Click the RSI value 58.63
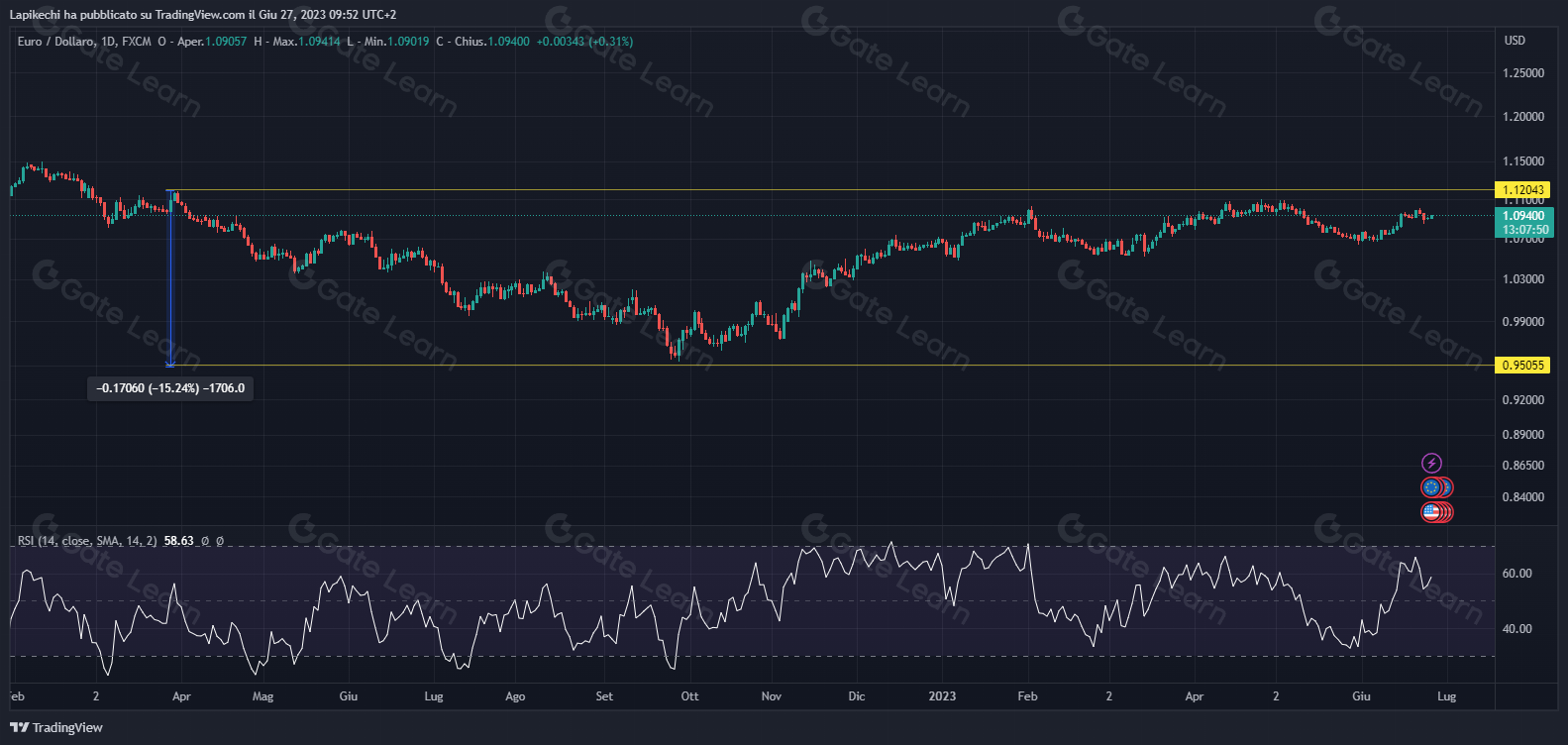 [178, 541]
